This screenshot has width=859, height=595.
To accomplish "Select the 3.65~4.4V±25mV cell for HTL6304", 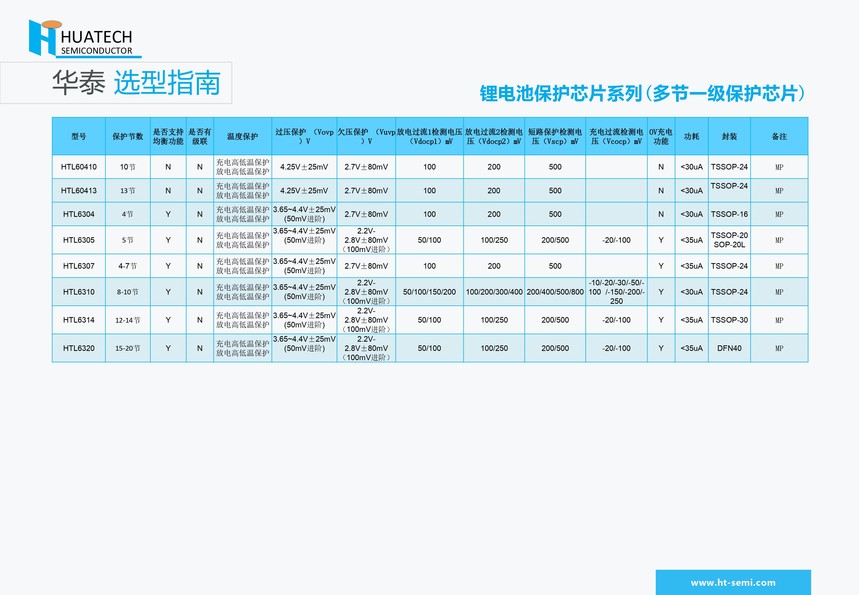I will tap(304, 214).
